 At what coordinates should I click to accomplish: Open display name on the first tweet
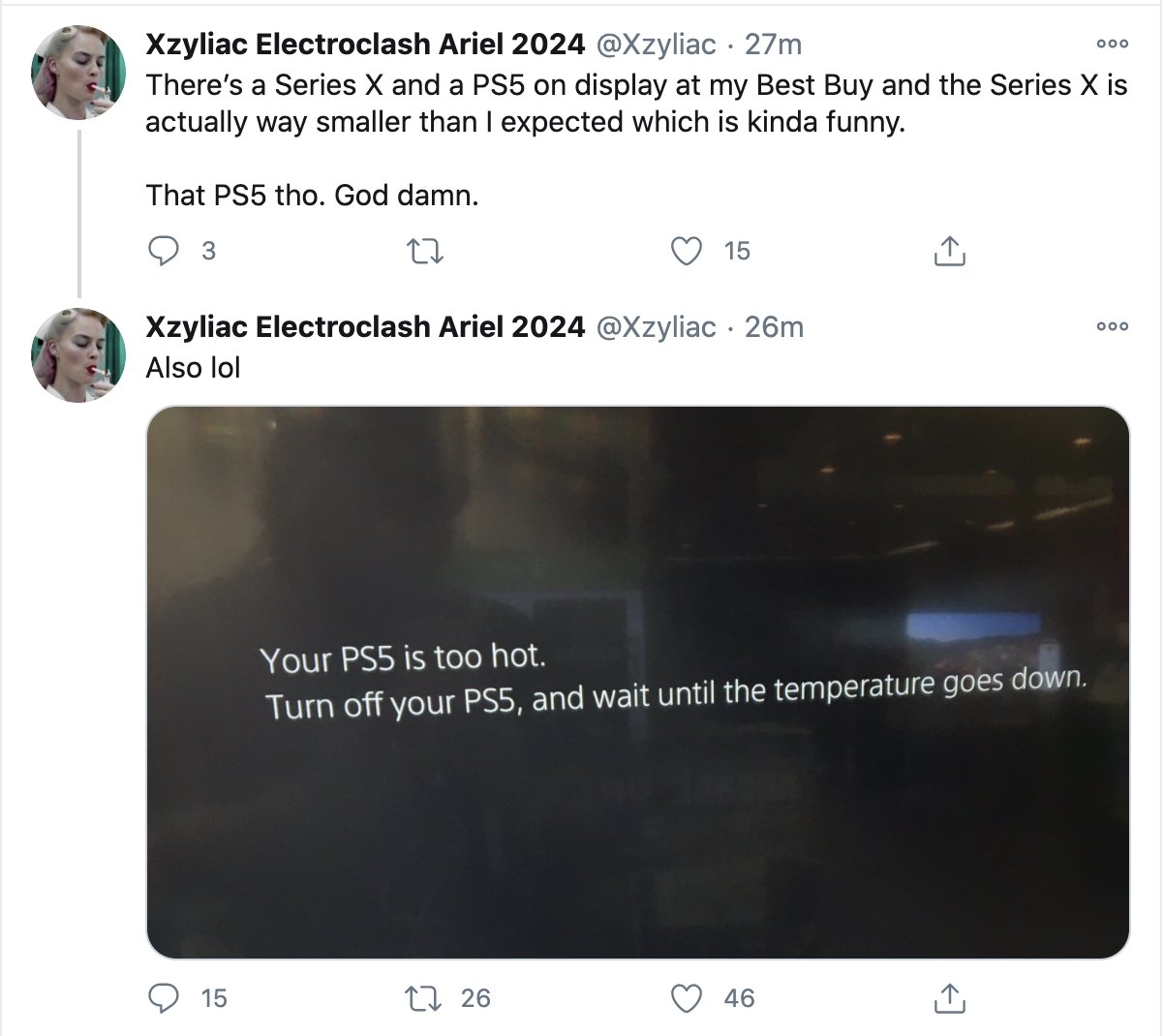point(365,45)
